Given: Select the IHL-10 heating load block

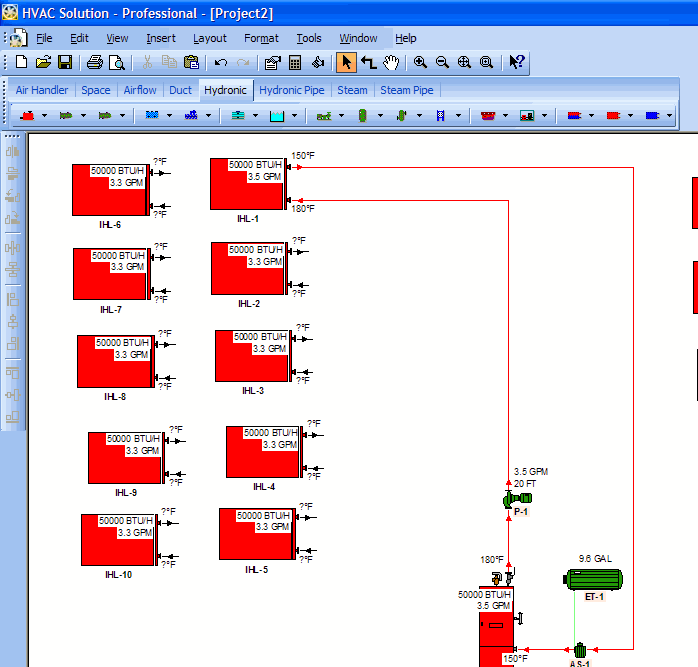Looking at the screenshot, I should coord(118,540).
